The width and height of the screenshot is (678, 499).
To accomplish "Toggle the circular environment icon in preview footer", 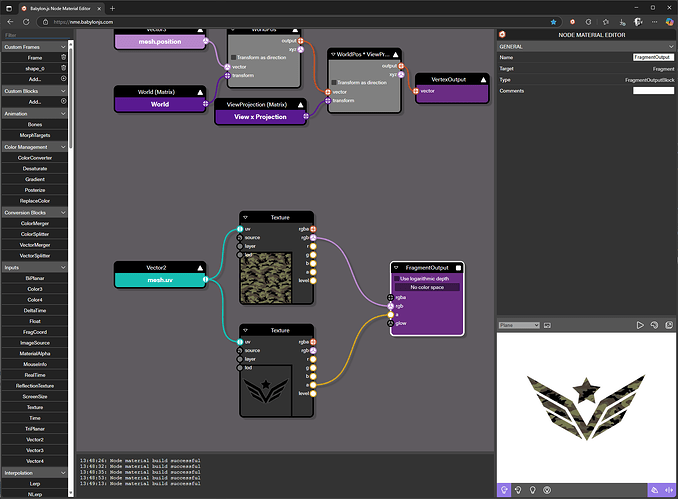I will pos(547,490).
